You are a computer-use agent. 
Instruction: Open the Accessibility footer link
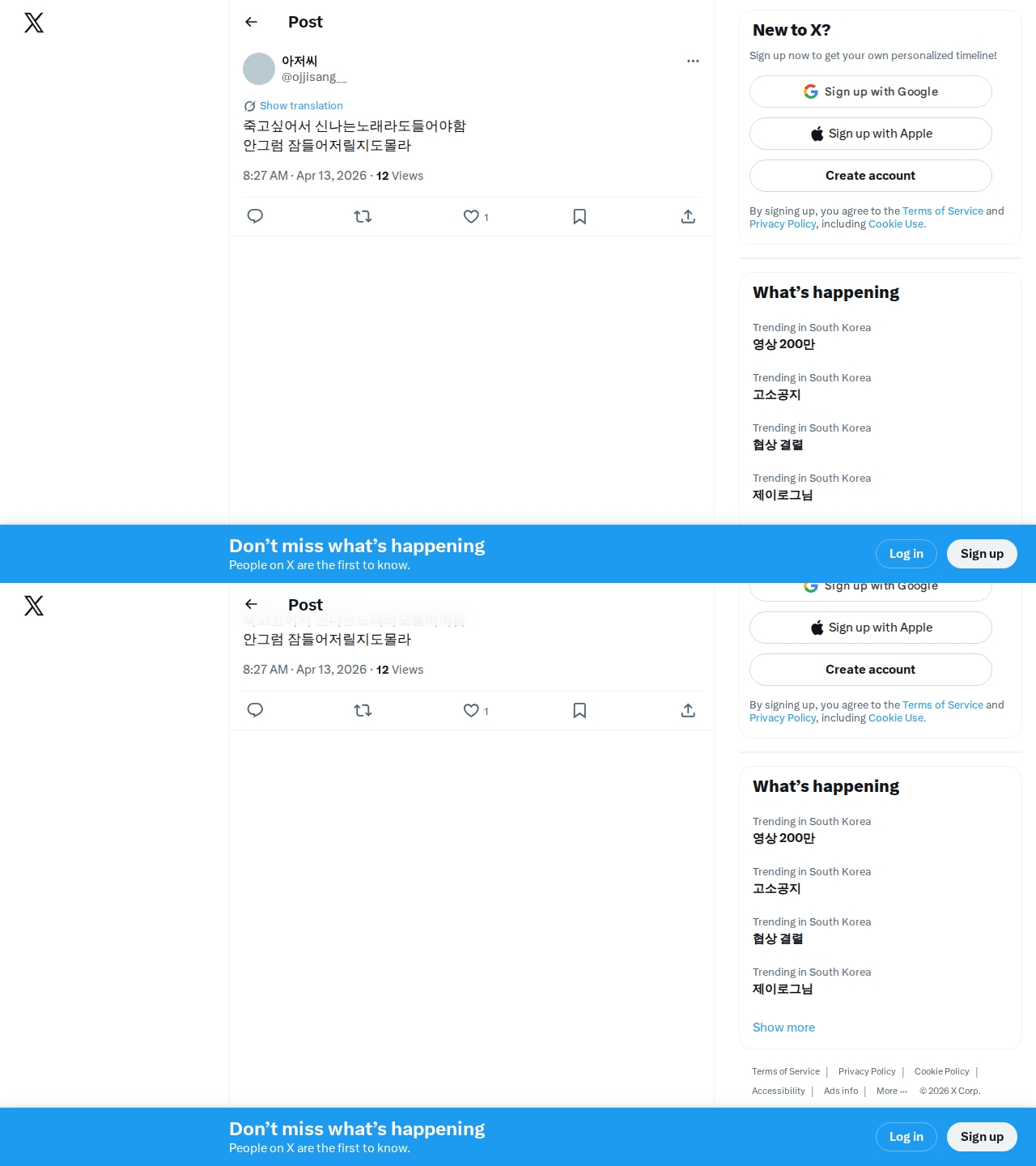[x=778, y=1091]
